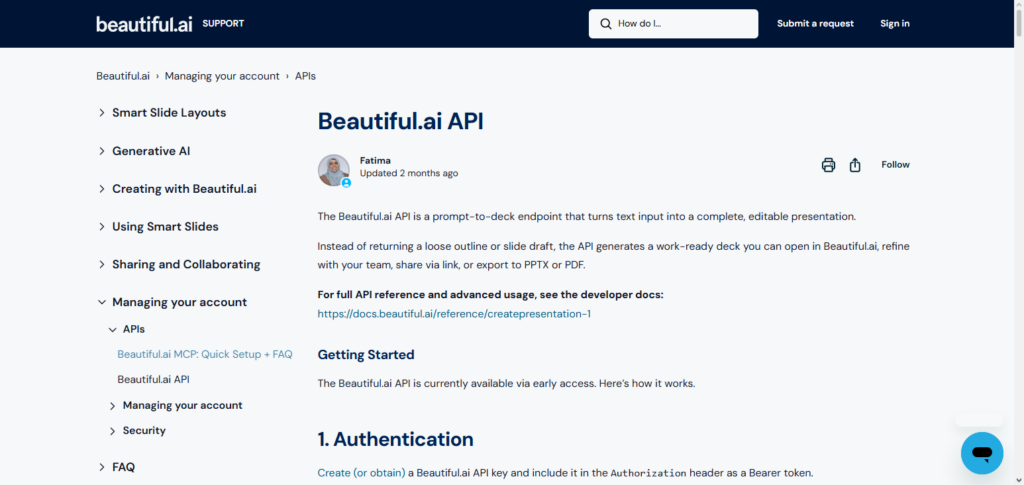1024x485 pixels.
Task: Focus the How do I search field
Action: tap(673, 23)
